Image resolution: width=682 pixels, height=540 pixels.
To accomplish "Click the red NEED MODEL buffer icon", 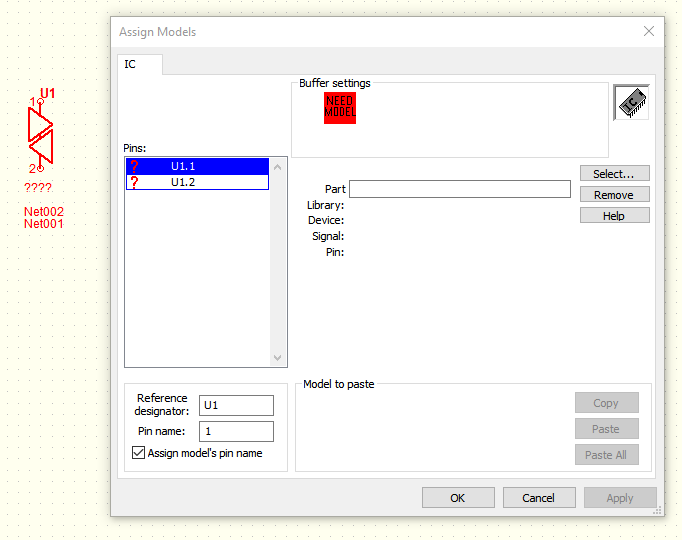I will (339, 108).
